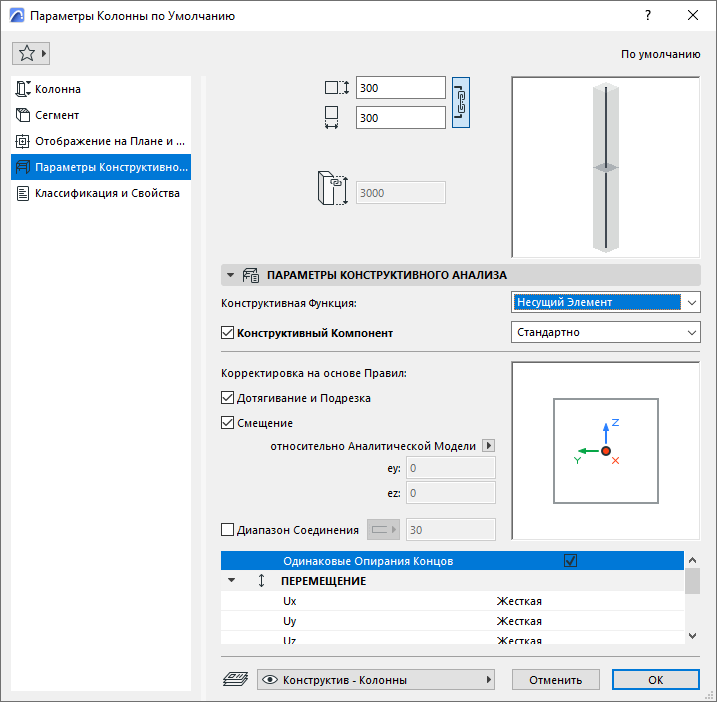Select the Колонна page in sidebar
717x702 pixels.
coord(101,89)
